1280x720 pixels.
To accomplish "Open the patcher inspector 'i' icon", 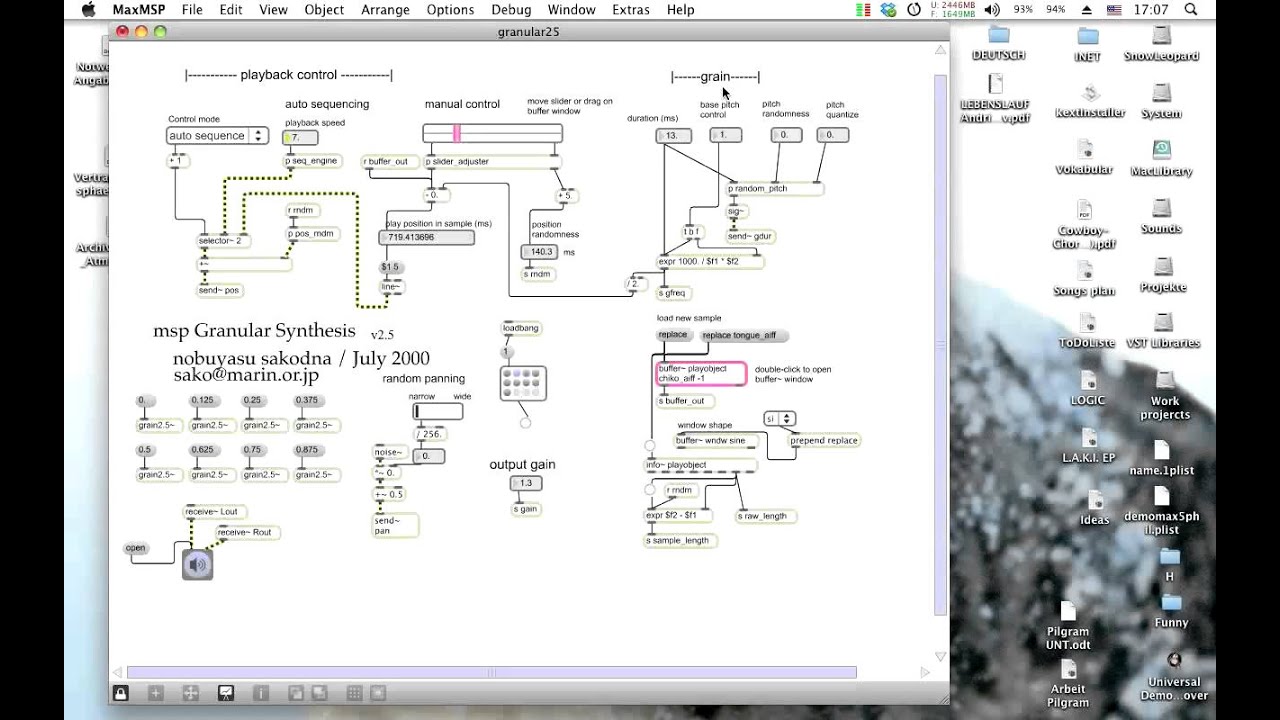I will [x=261, y=692].
